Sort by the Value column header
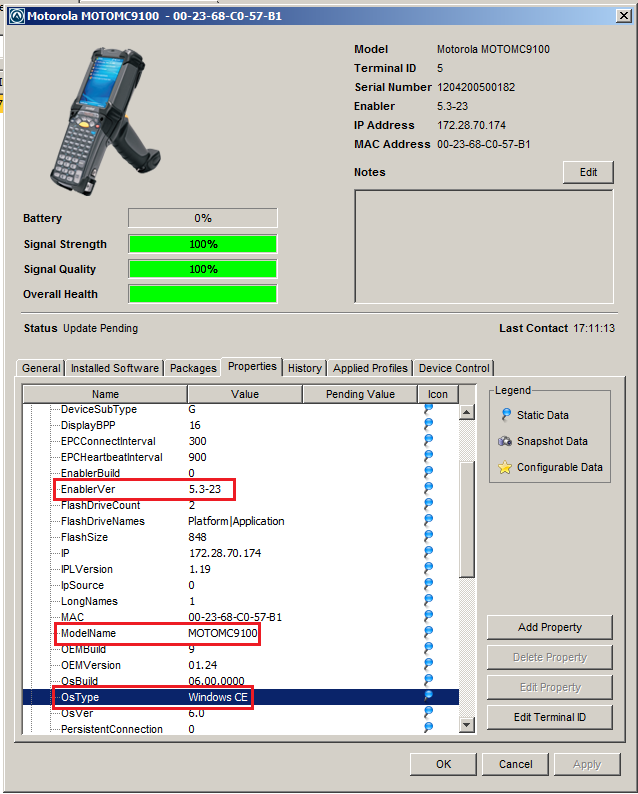Image resolution: width=638 pixels, height=794 pixels. (x=245, y=394)
